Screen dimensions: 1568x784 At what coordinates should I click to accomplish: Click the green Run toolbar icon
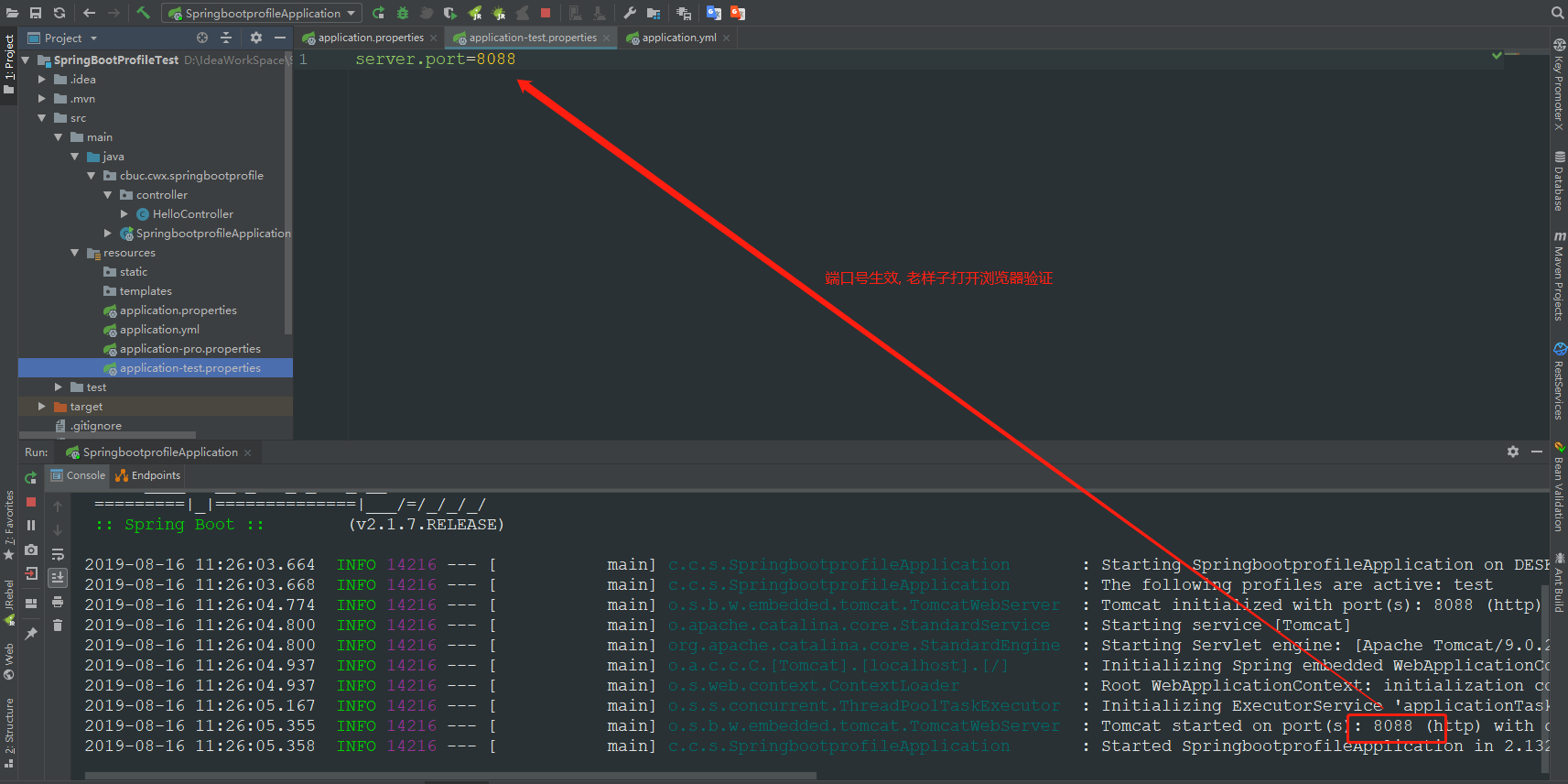click(378, 13)
